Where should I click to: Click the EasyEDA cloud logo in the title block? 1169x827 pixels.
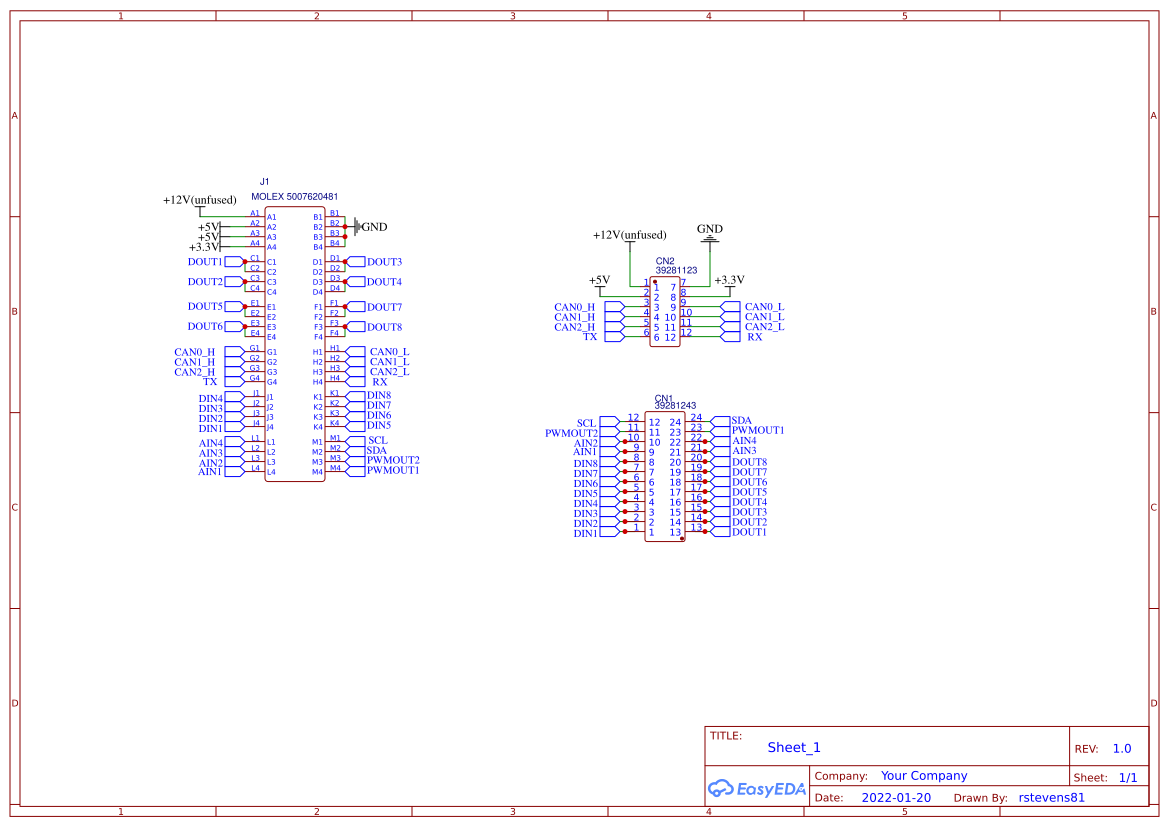[x=757, y=789]
